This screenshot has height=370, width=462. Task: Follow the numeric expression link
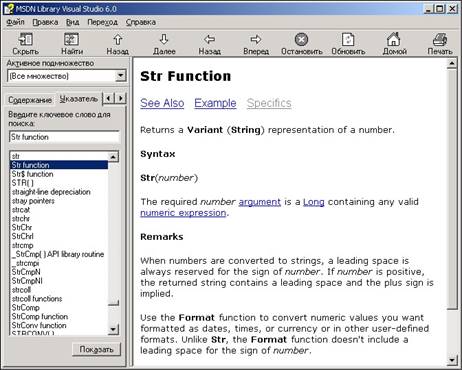[x=183, y=213]
